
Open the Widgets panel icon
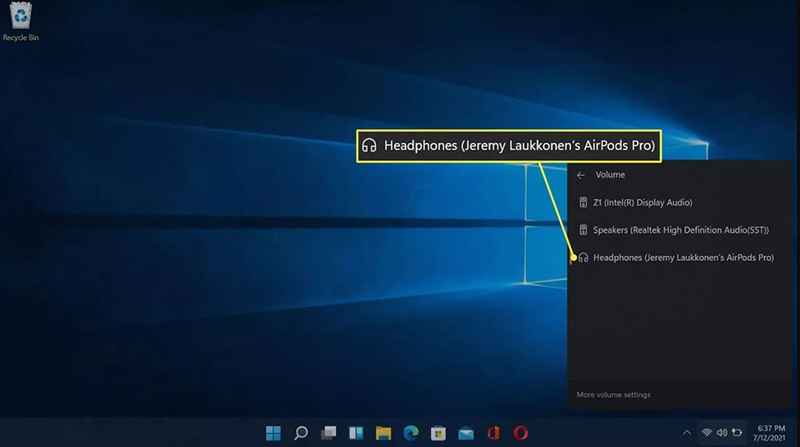coord(355,433)
